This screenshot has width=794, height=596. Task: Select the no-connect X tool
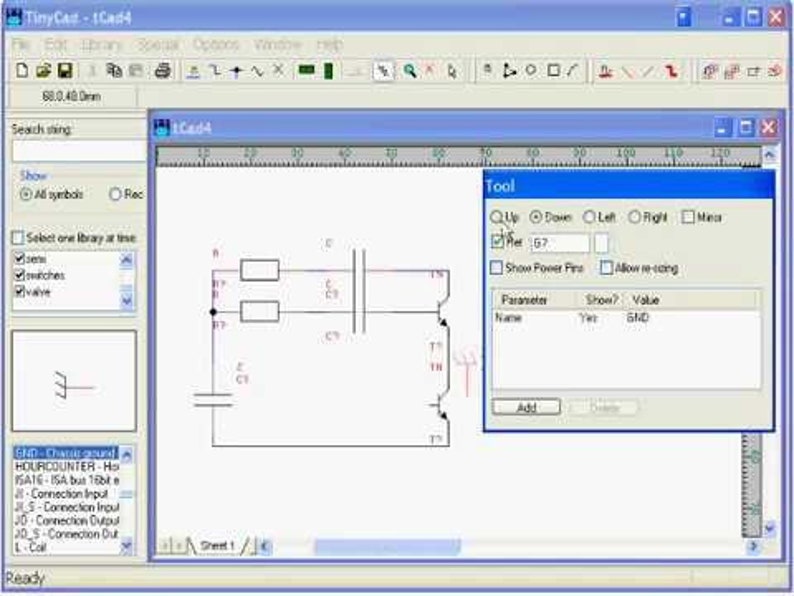[x=278, y=69]
